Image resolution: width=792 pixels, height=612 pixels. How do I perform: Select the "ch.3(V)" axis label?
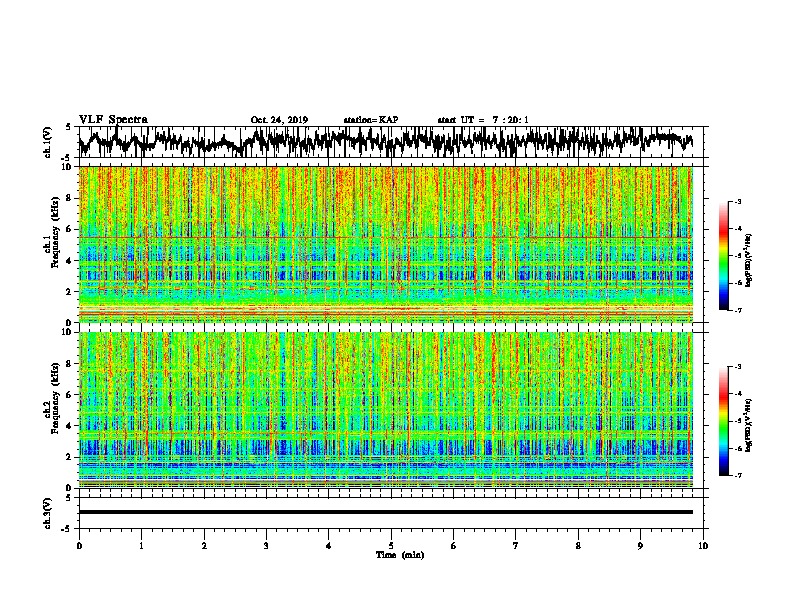tap(47, 513)
